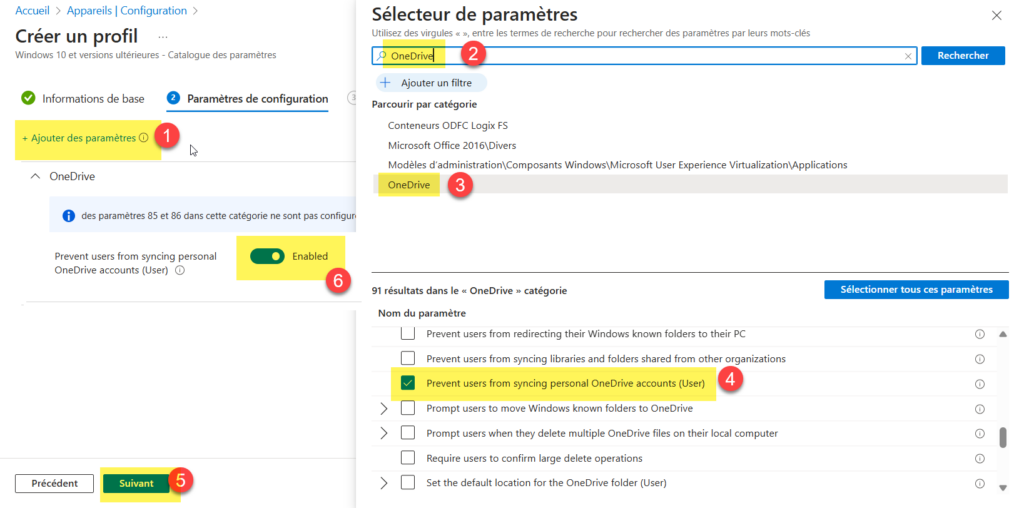Click info icon for Prevent users from redirecting known folders
Screen dimensions: 1024x508
pos(980,334)
